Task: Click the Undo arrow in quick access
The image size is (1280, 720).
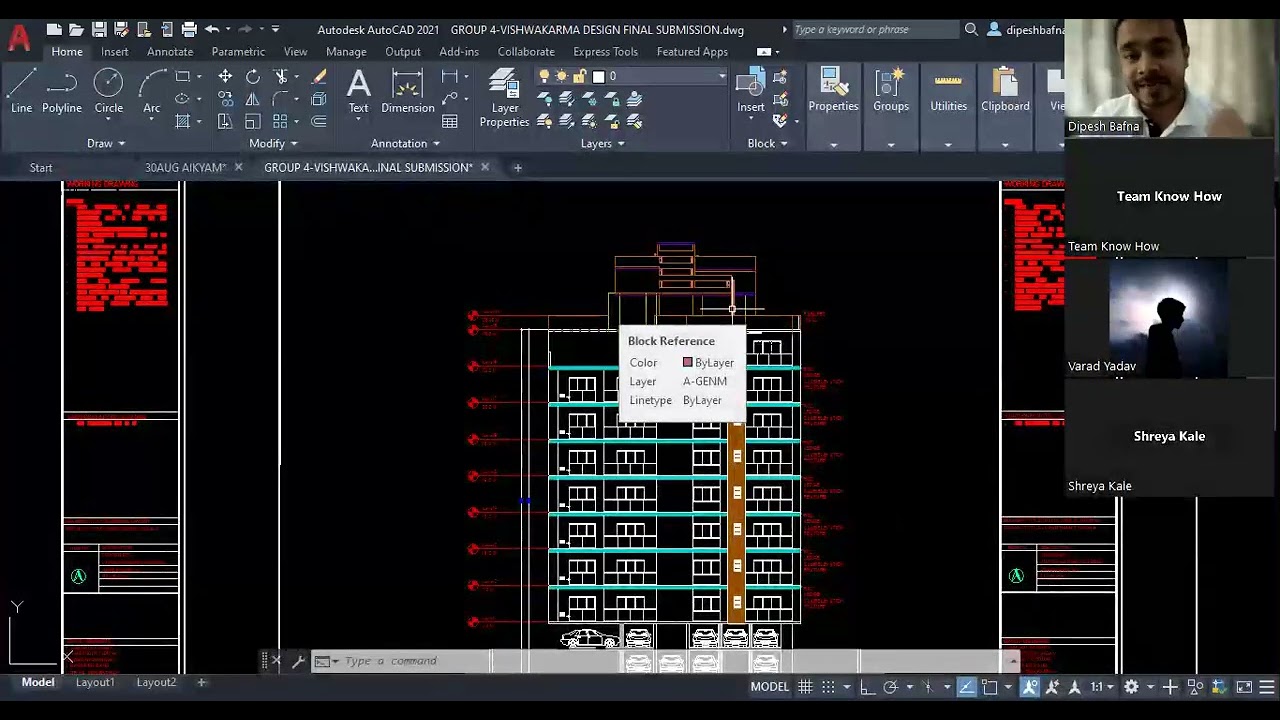Action: (x=212, y=29)
